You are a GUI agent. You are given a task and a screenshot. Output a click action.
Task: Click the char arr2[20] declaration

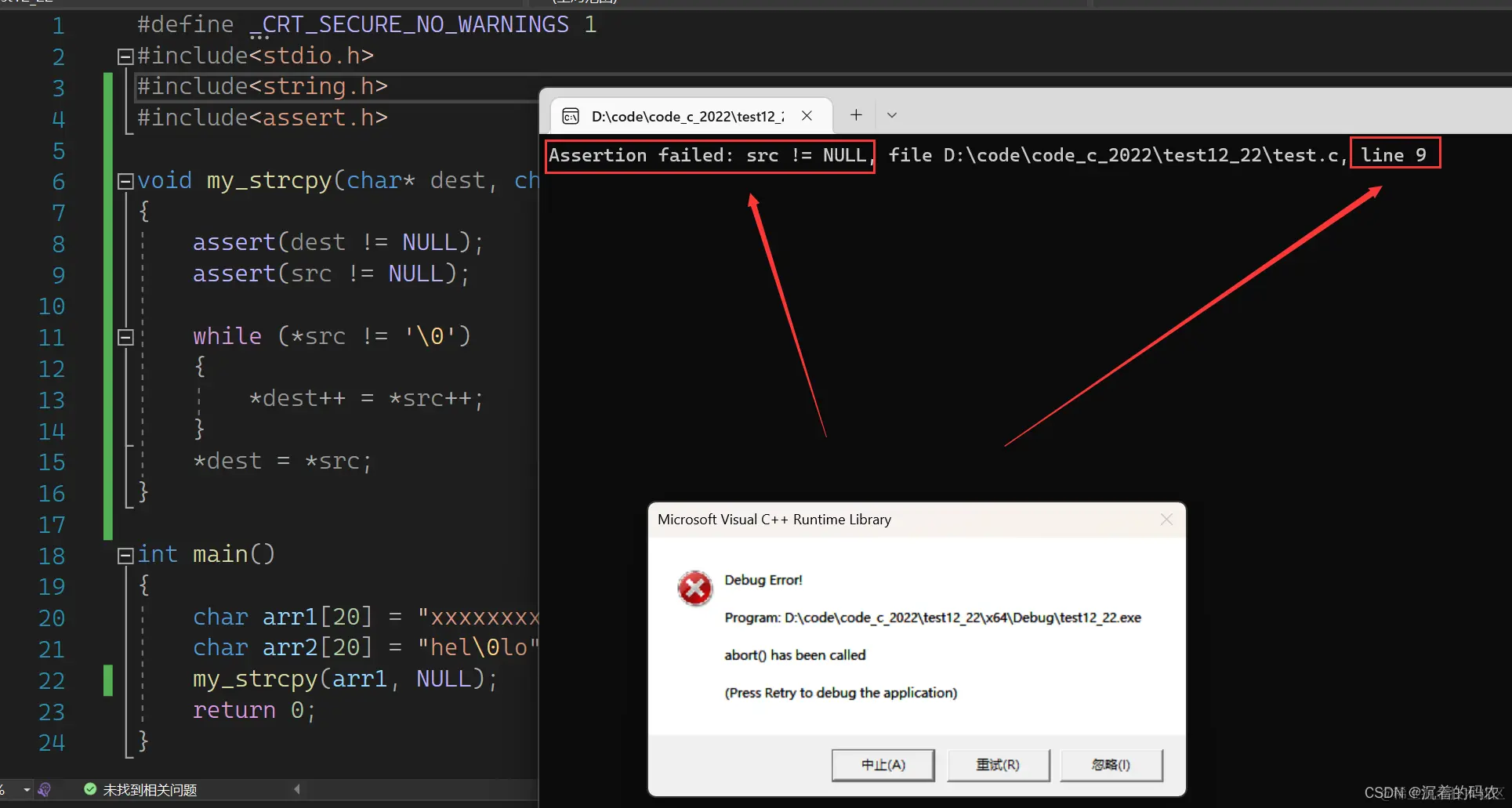[x=365, y=647]
